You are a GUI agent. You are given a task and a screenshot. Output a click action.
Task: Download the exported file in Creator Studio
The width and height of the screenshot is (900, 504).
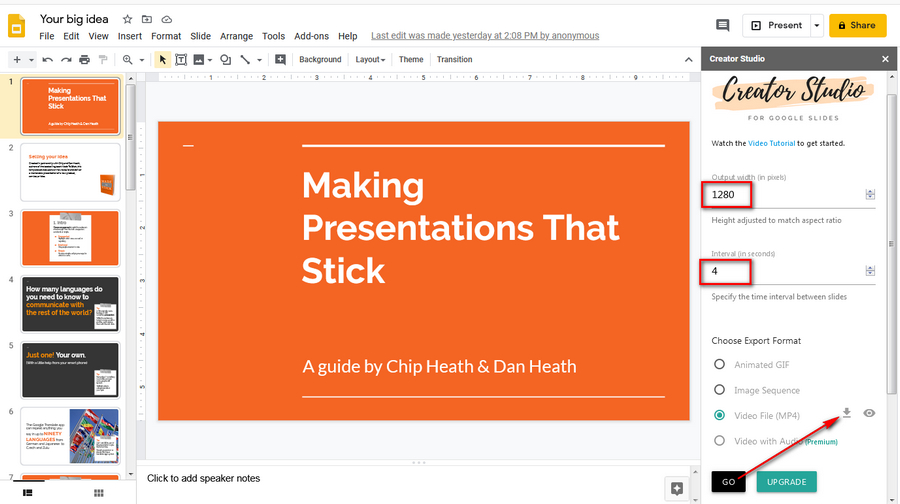[x=847, y=413]
